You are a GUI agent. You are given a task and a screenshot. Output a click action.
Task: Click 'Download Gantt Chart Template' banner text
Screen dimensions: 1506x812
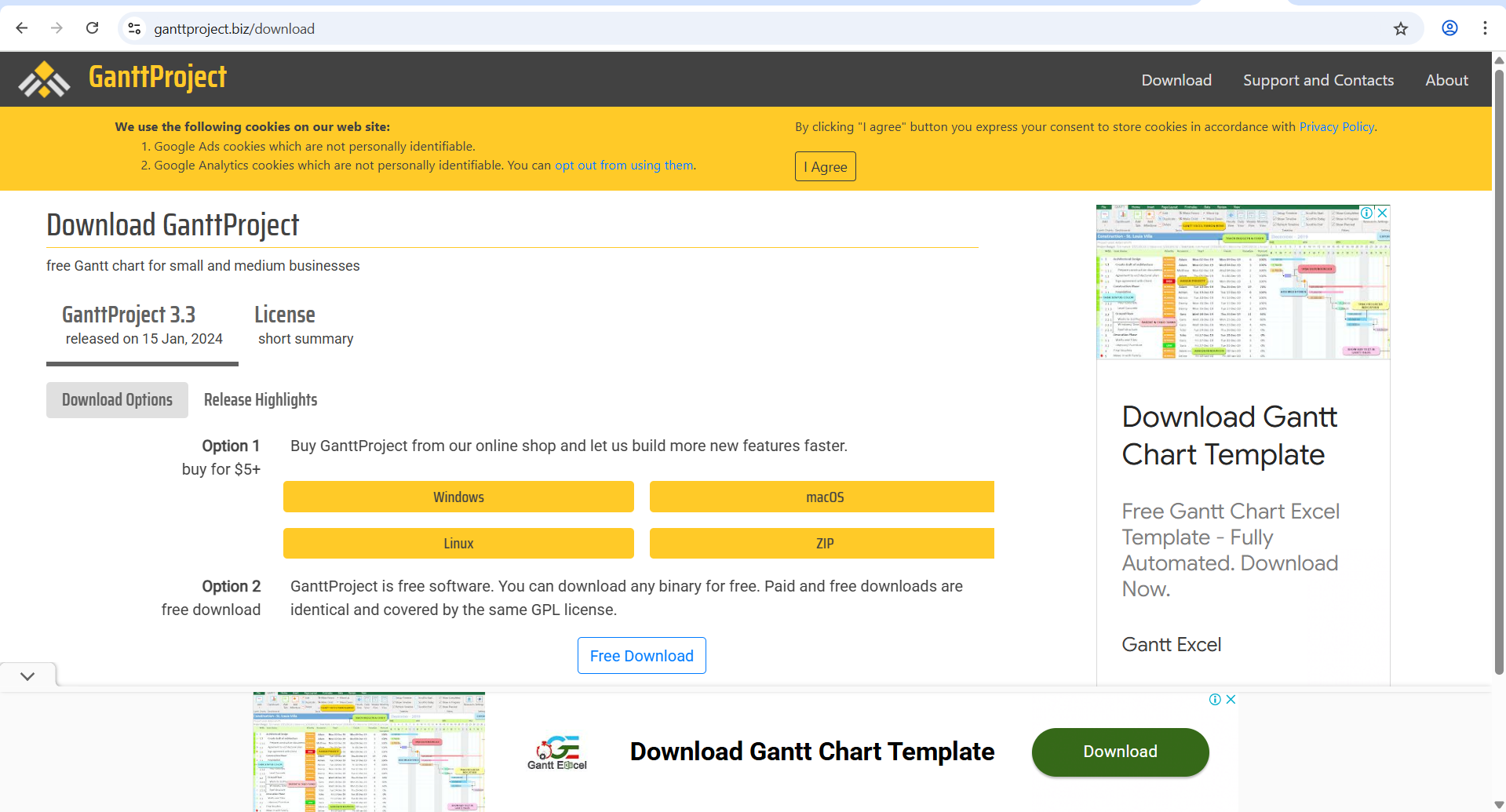[812, 752]
